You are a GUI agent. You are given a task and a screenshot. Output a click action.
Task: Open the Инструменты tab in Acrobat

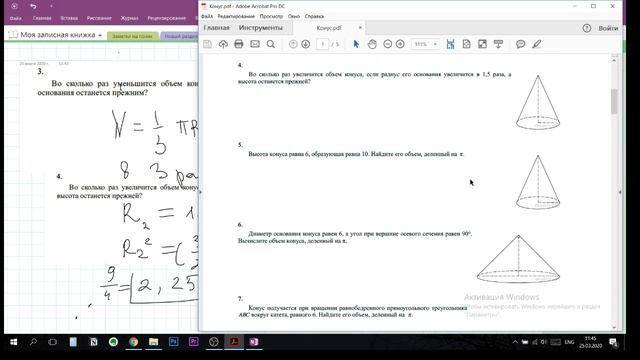click(x=260, y=28)
